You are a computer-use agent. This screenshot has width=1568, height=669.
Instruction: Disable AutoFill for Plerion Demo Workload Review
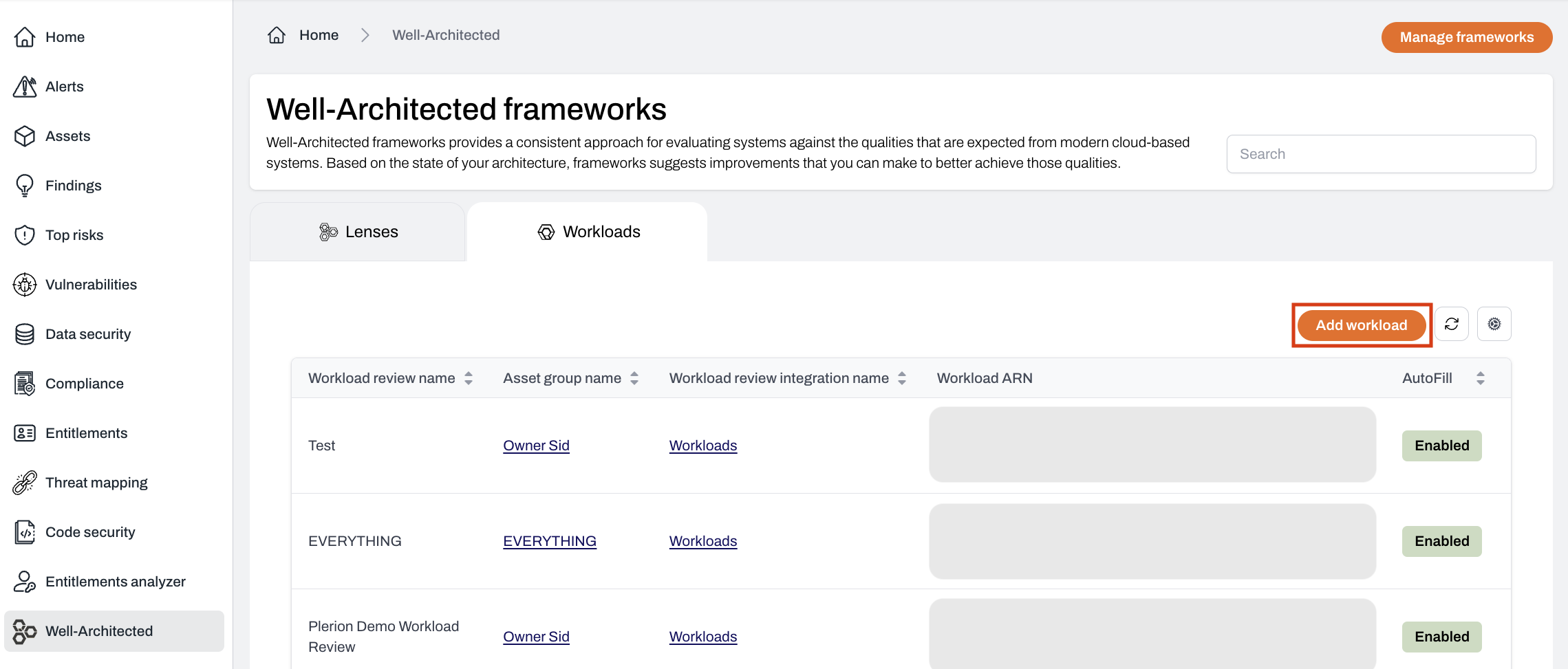pos(1441,637)
